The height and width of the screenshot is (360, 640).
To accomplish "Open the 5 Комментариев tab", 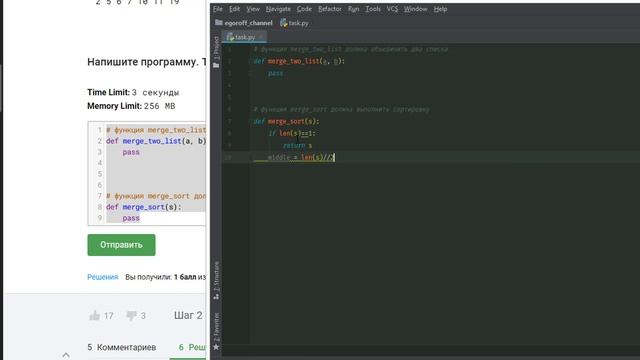I will (122, 347).
